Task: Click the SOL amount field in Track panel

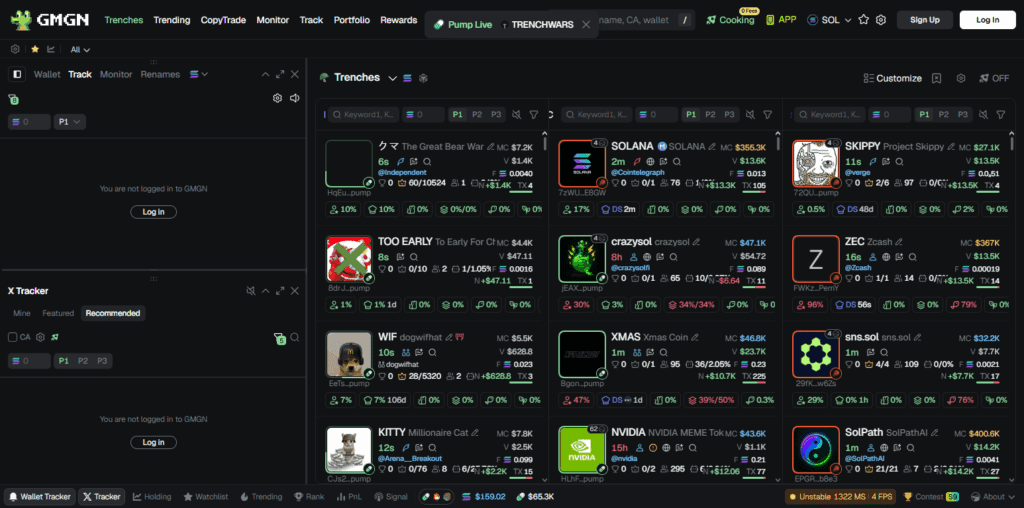Action: point(29,122)
